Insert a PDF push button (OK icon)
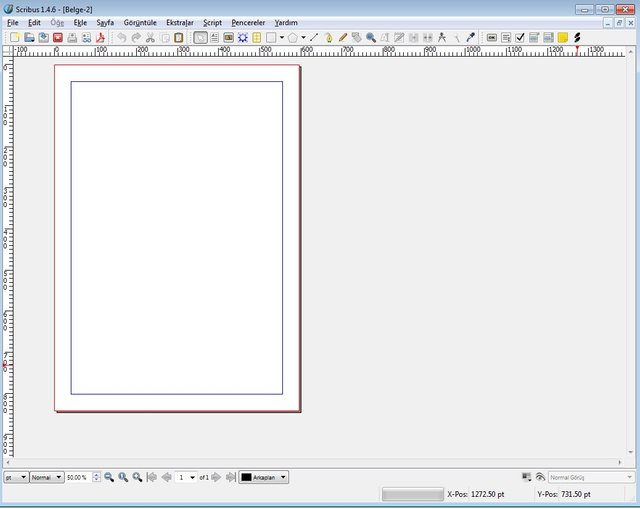640x509 pixels. click(x=492, y=38)
